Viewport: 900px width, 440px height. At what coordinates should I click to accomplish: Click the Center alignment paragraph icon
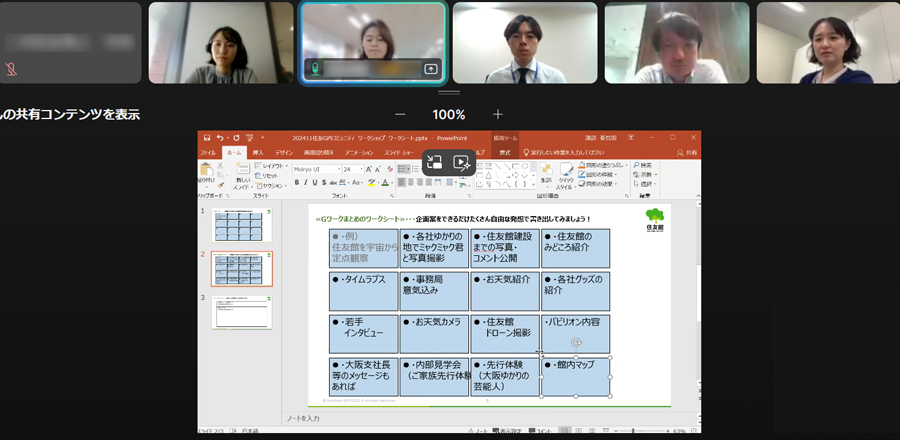pos(411,182)
